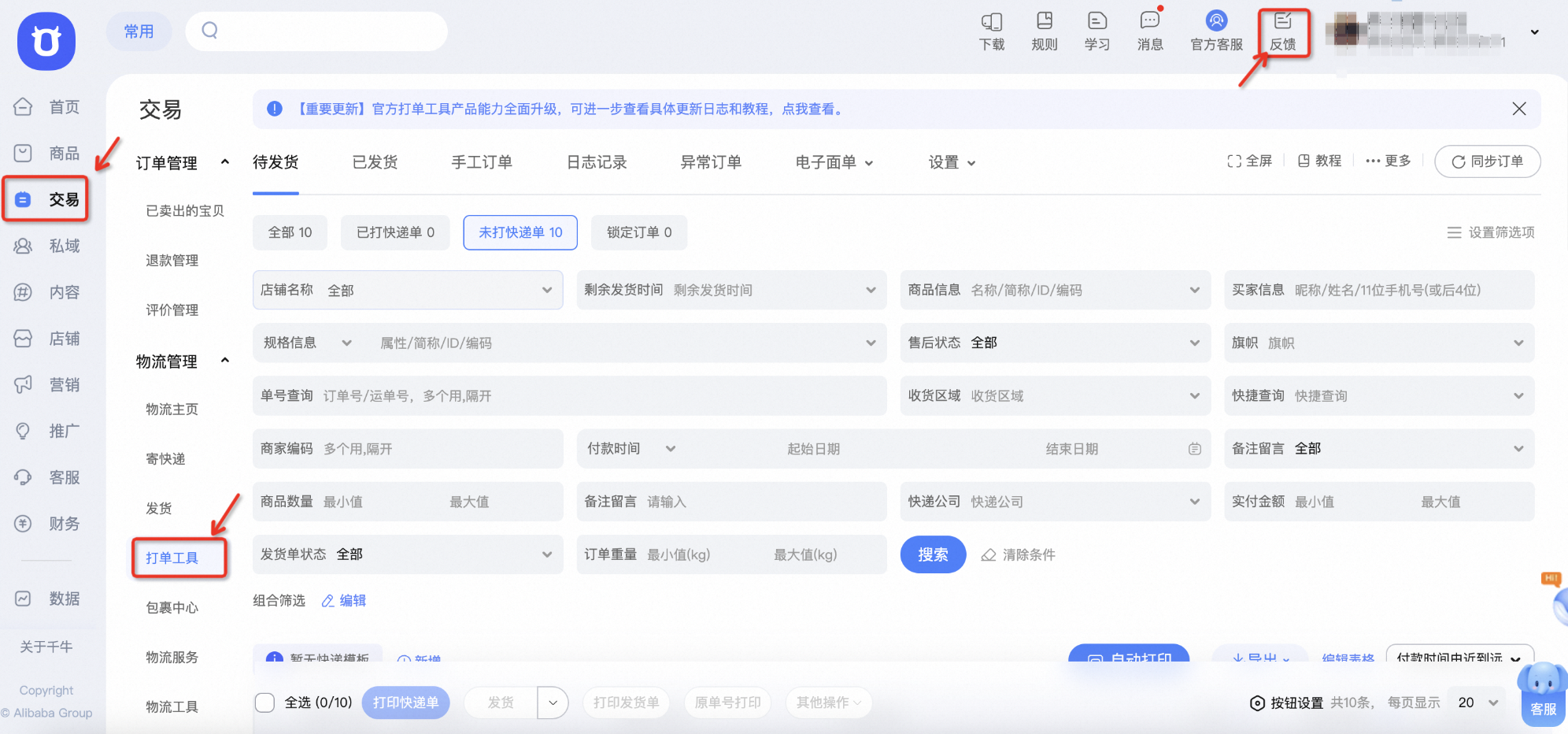Switch to the 异常订单 tab
This screenshot has height=734, width=1568.
[x=711, y=162]
